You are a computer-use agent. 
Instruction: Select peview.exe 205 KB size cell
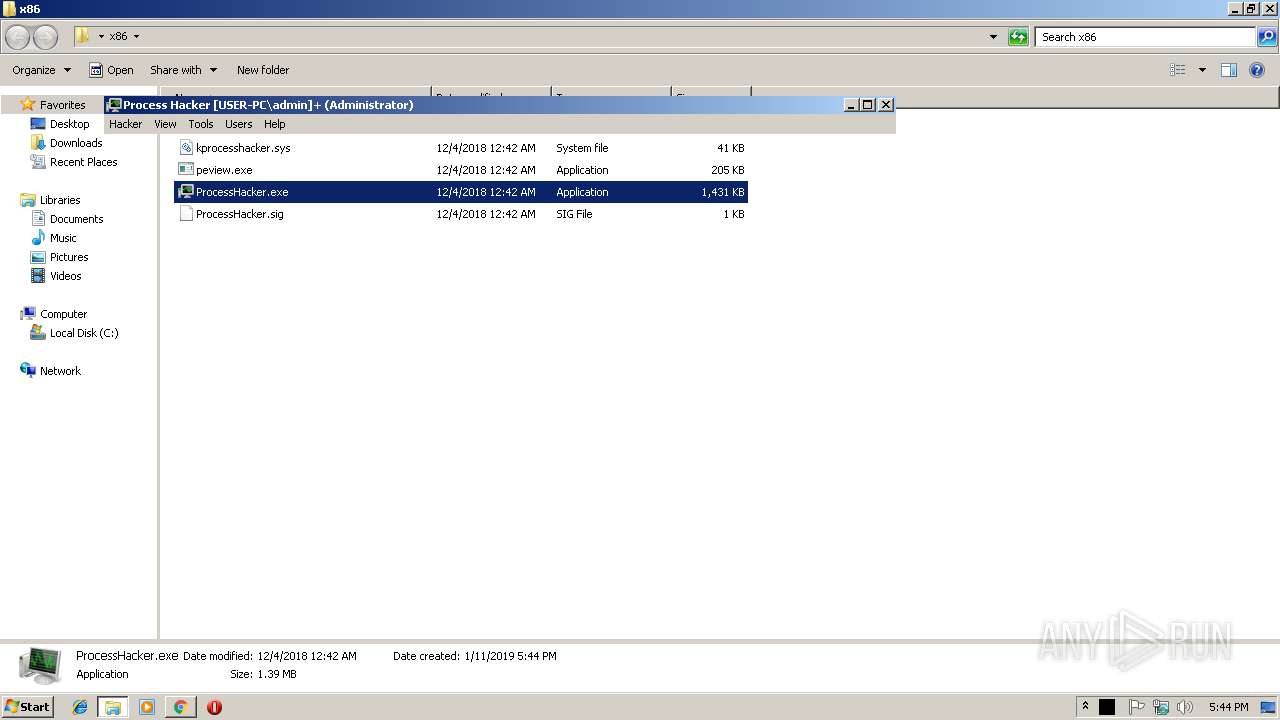(728, 170)
